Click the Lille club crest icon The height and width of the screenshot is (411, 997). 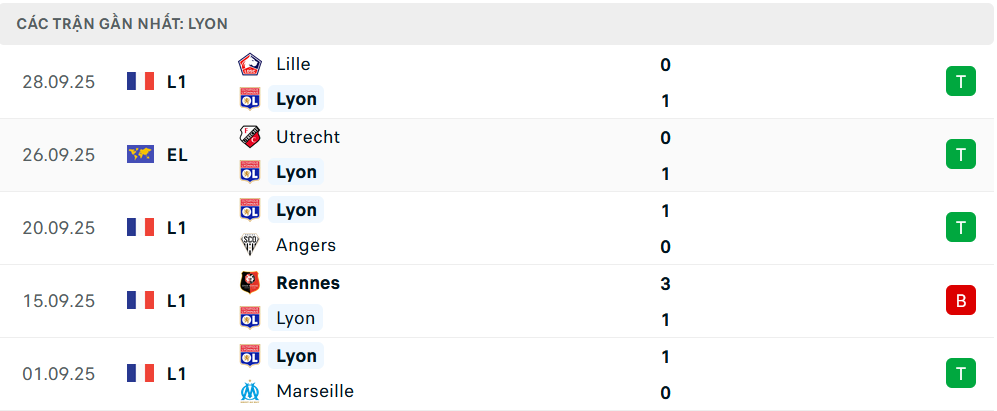249,64
